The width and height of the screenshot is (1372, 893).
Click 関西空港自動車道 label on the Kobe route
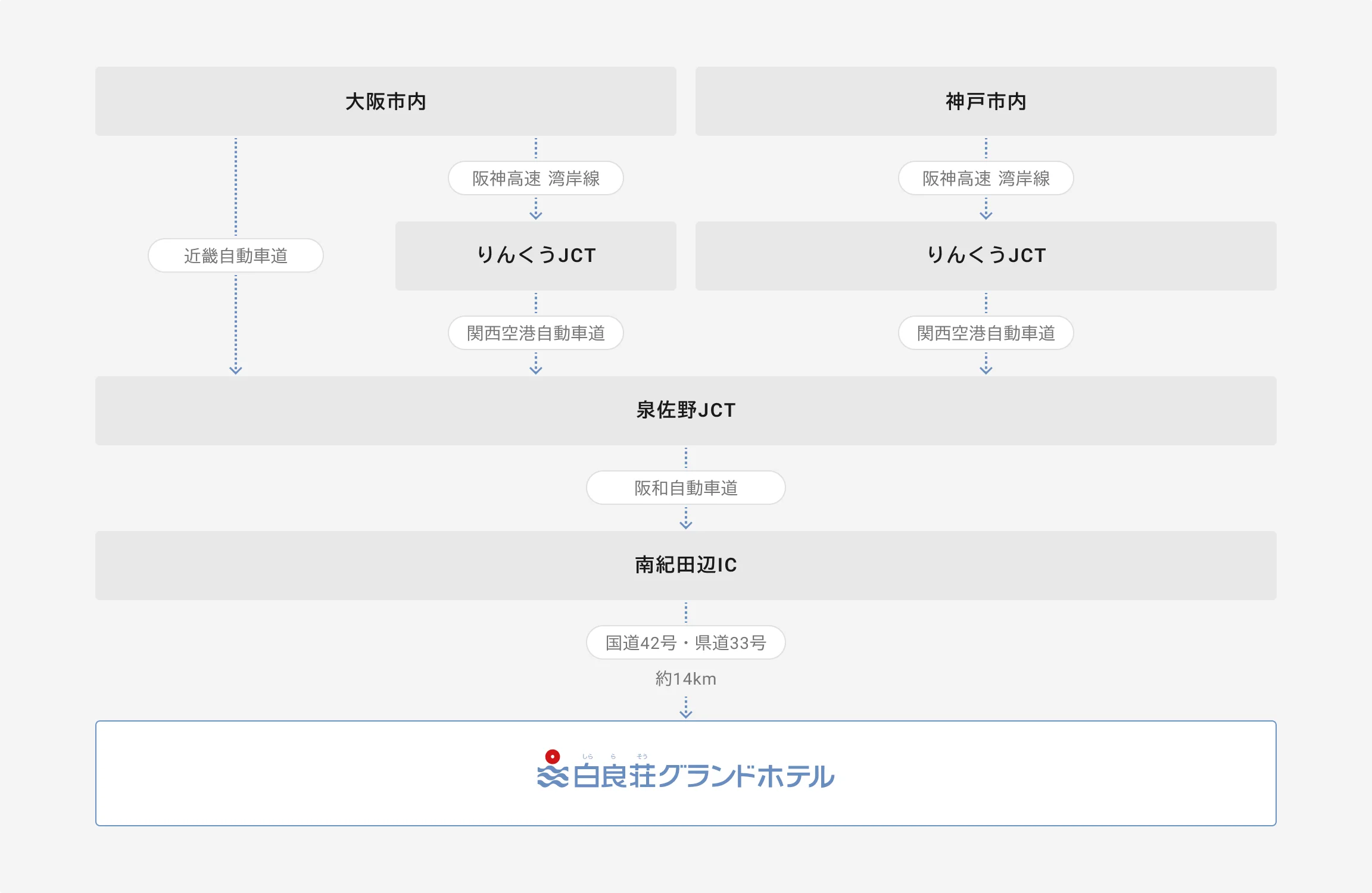pyautogui.click(x=986, y=333)
